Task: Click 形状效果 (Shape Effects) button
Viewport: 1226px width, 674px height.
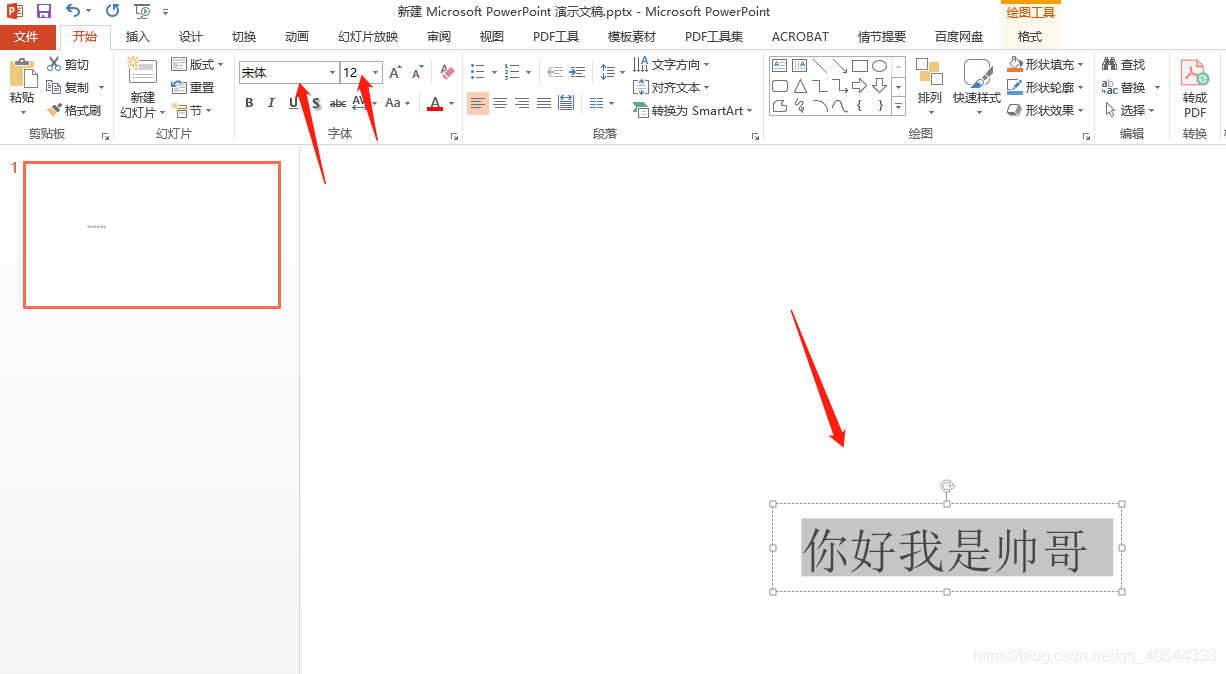Action: (x=1046, y=110)
